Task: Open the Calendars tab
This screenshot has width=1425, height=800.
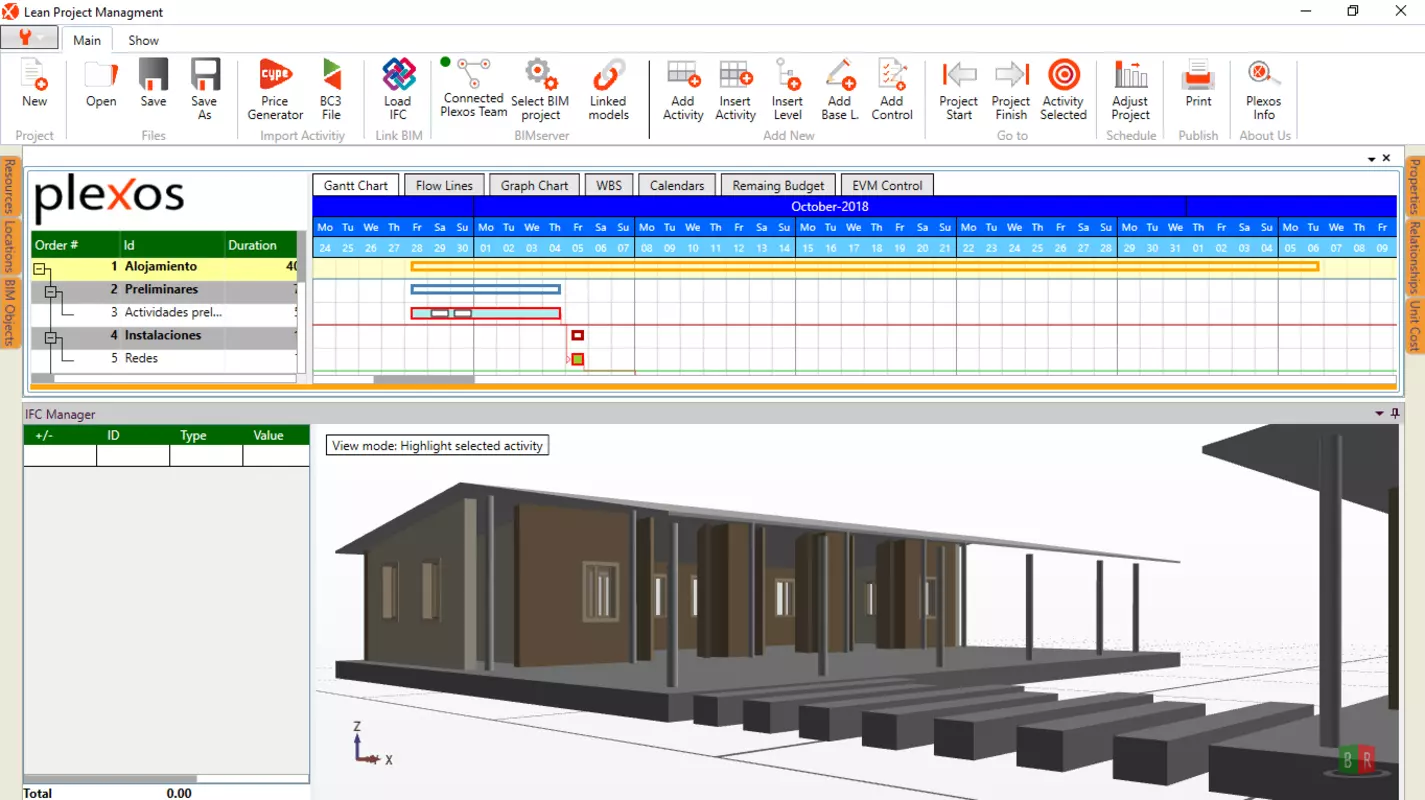Action: tap(677, 185)
